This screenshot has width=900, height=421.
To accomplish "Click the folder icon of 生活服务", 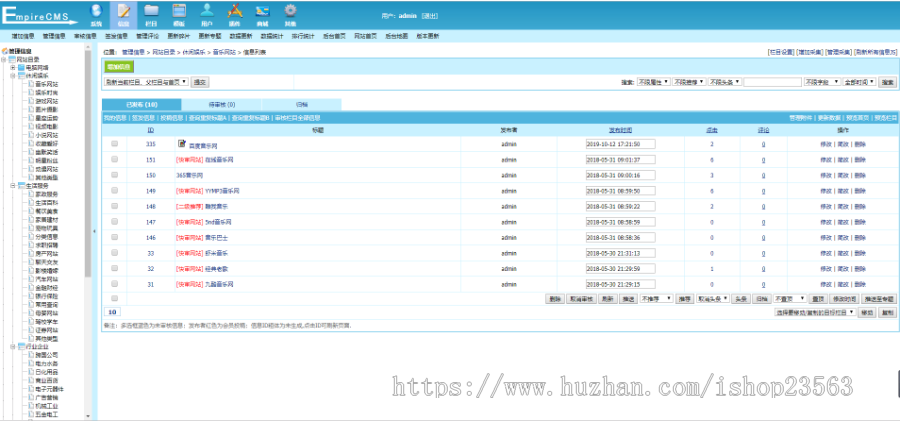I will point(21,186).
